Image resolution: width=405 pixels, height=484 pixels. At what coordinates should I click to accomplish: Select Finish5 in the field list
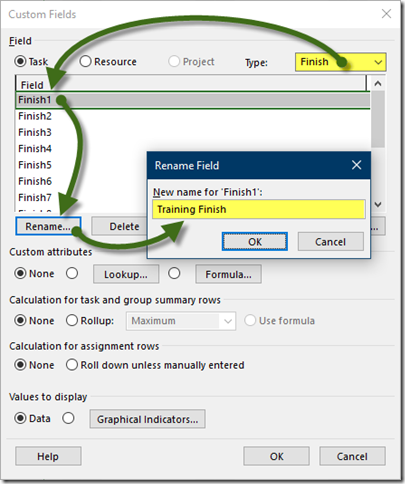(x=35, y=165)
